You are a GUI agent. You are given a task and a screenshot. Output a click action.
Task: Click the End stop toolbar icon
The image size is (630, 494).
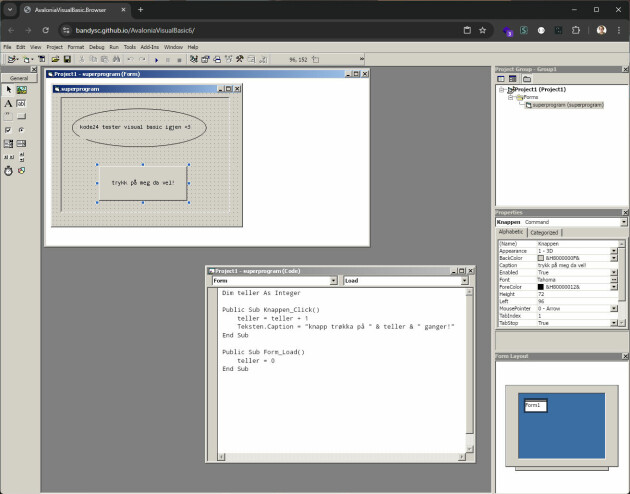coord(179,60)
